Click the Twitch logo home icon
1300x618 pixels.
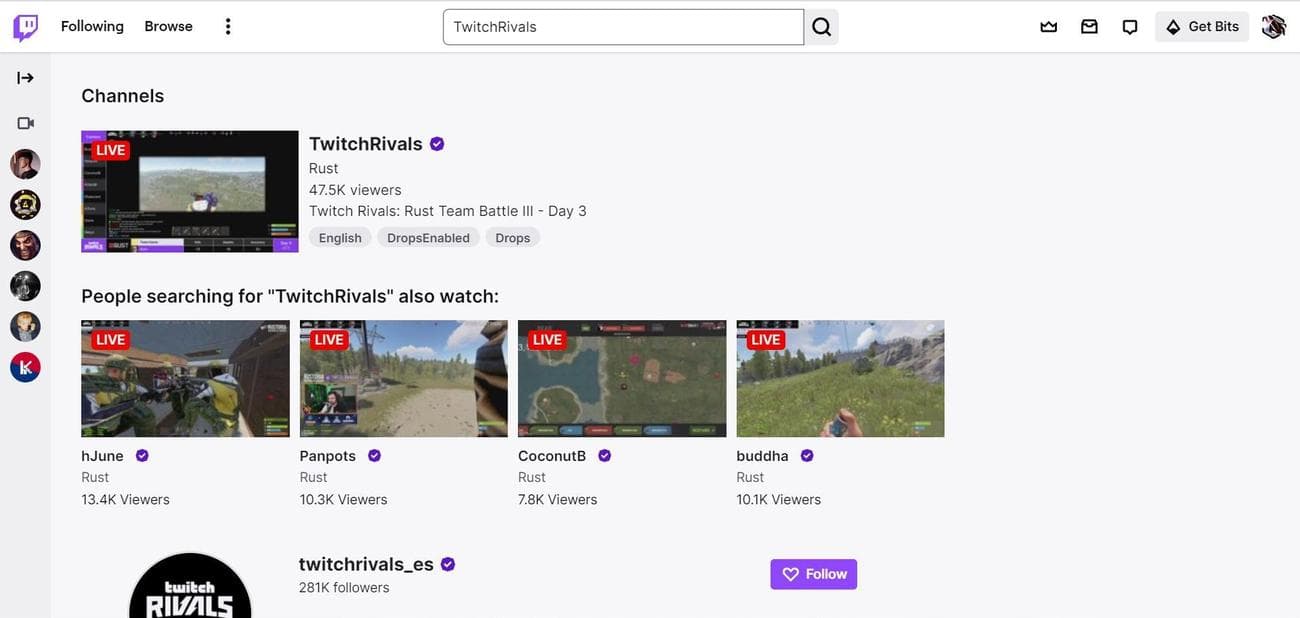(26, 27)
